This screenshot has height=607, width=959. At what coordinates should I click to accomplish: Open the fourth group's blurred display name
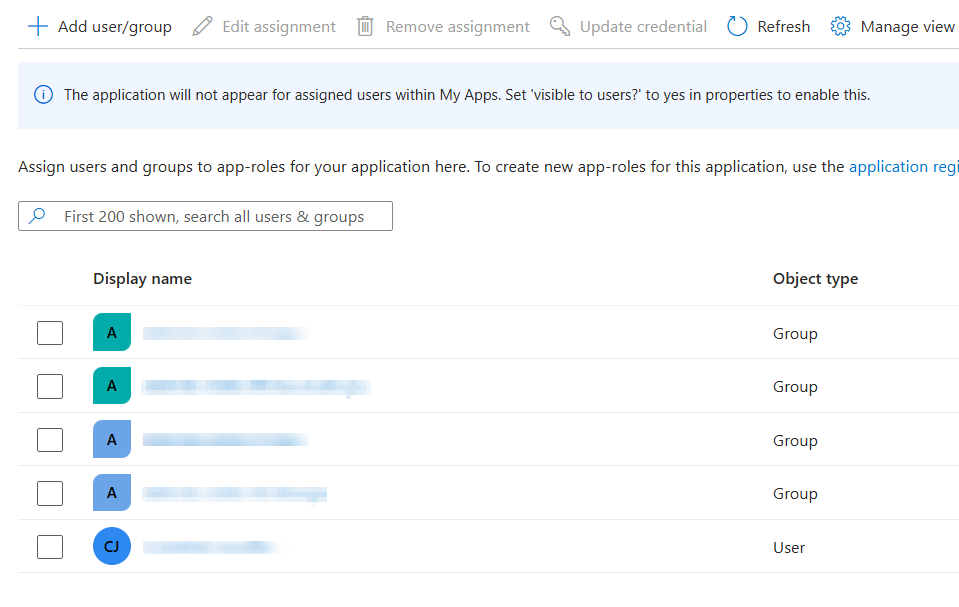click(235, 494)
